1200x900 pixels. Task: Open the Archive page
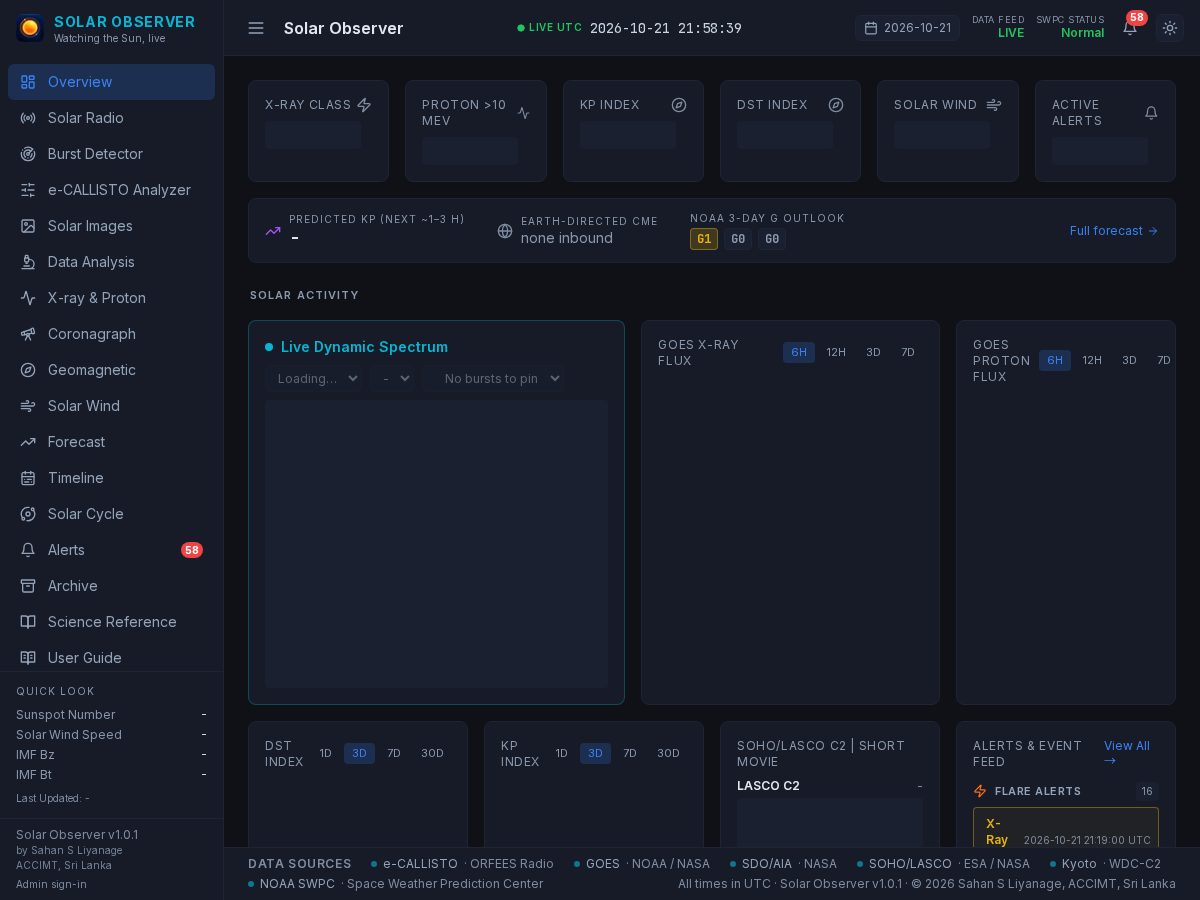tap(111, 586)
